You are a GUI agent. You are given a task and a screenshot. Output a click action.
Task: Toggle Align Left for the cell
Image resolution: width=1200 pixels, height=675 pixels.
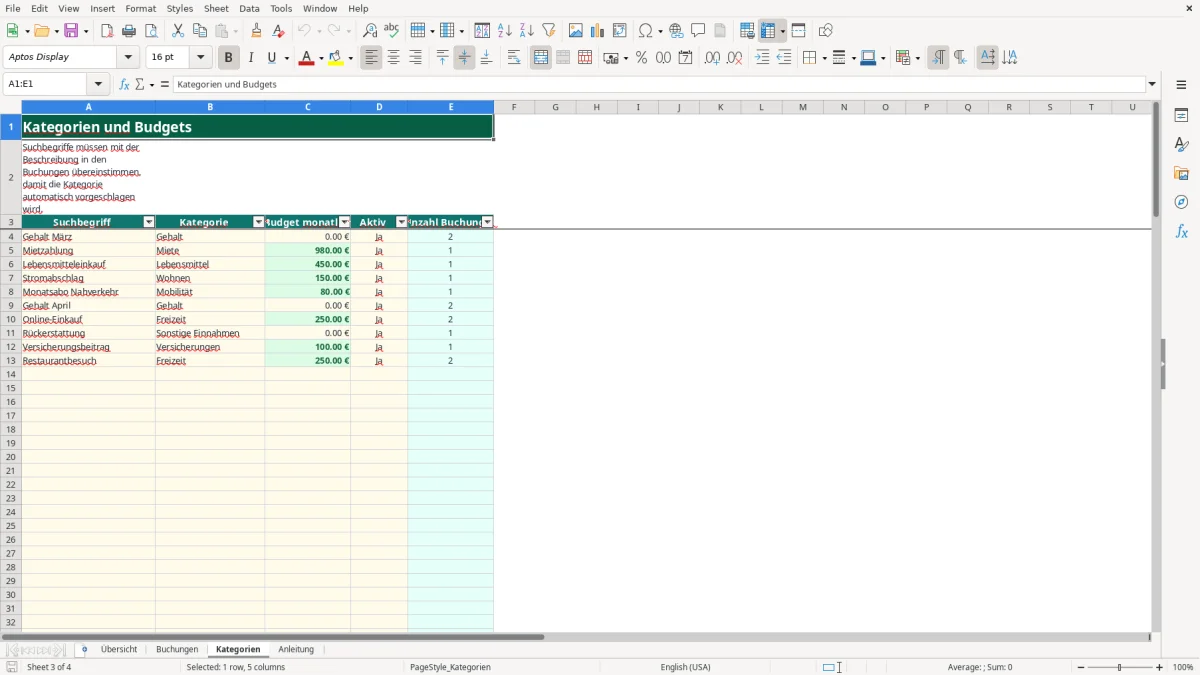click(x=372, y=58)
